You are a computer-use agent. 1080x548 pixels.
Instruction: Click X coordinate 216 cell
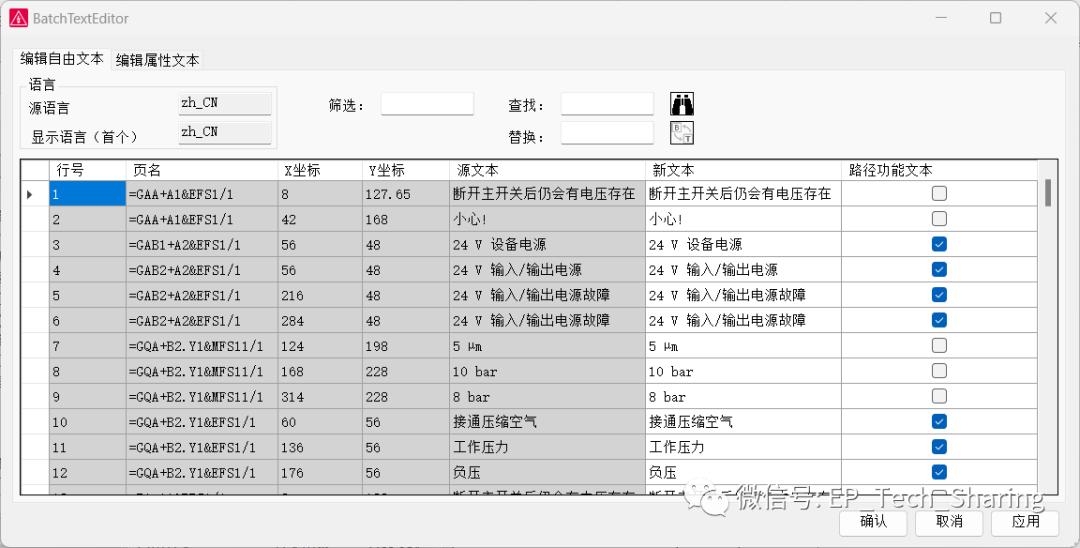pos(320,295)
